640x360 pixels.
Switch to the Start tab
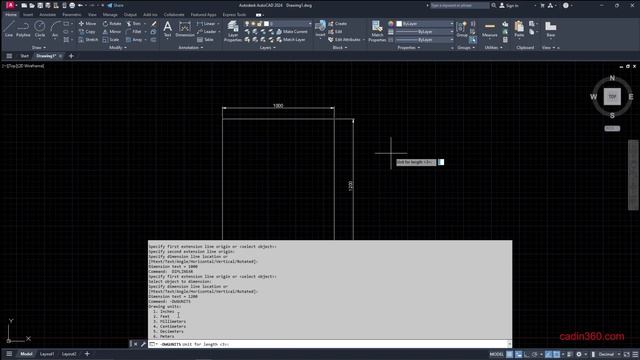(24, 56)
